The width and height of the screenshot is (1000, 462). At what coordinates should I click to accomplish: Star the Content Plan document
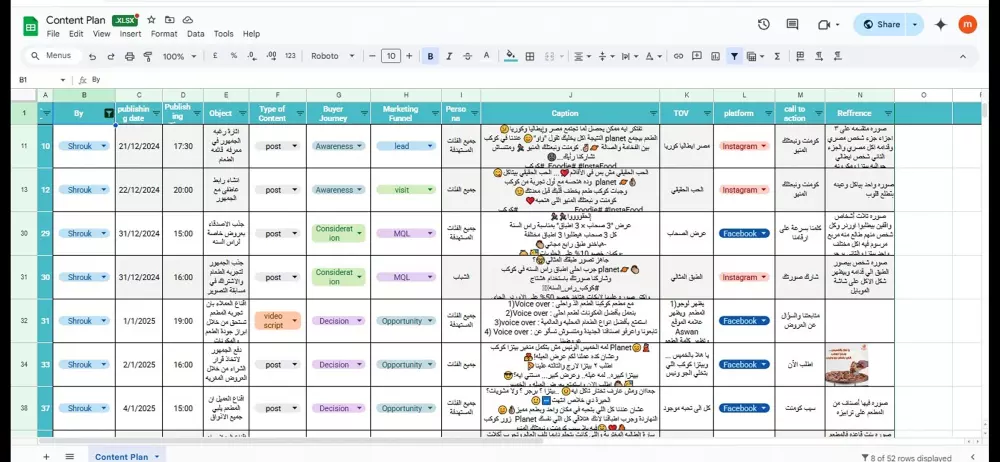tap(151, 20)
